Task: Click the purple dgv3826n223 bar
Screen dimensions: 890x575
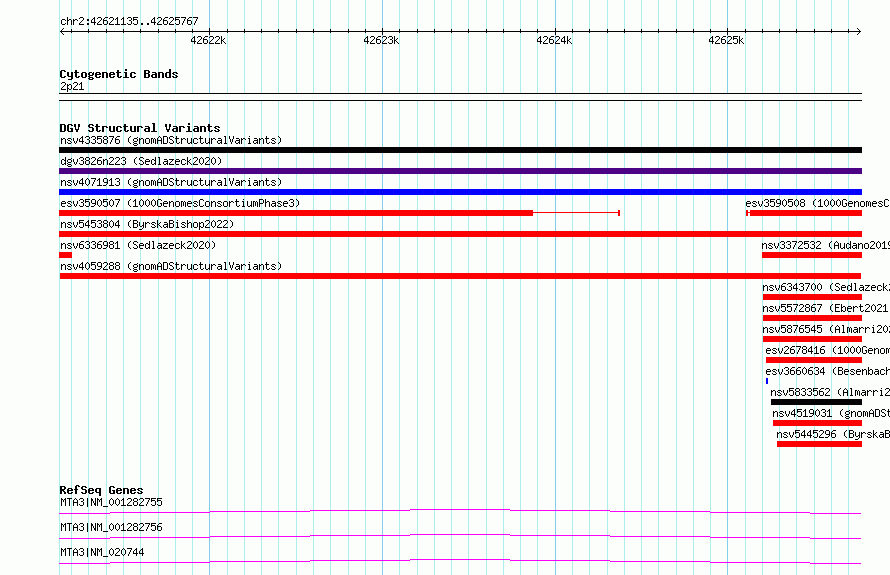Action: click(x=460, y=171)
